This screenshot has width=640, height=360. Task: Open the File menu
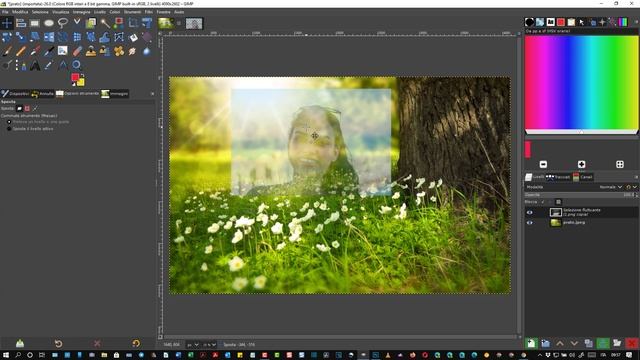click(x=5, y=12)
